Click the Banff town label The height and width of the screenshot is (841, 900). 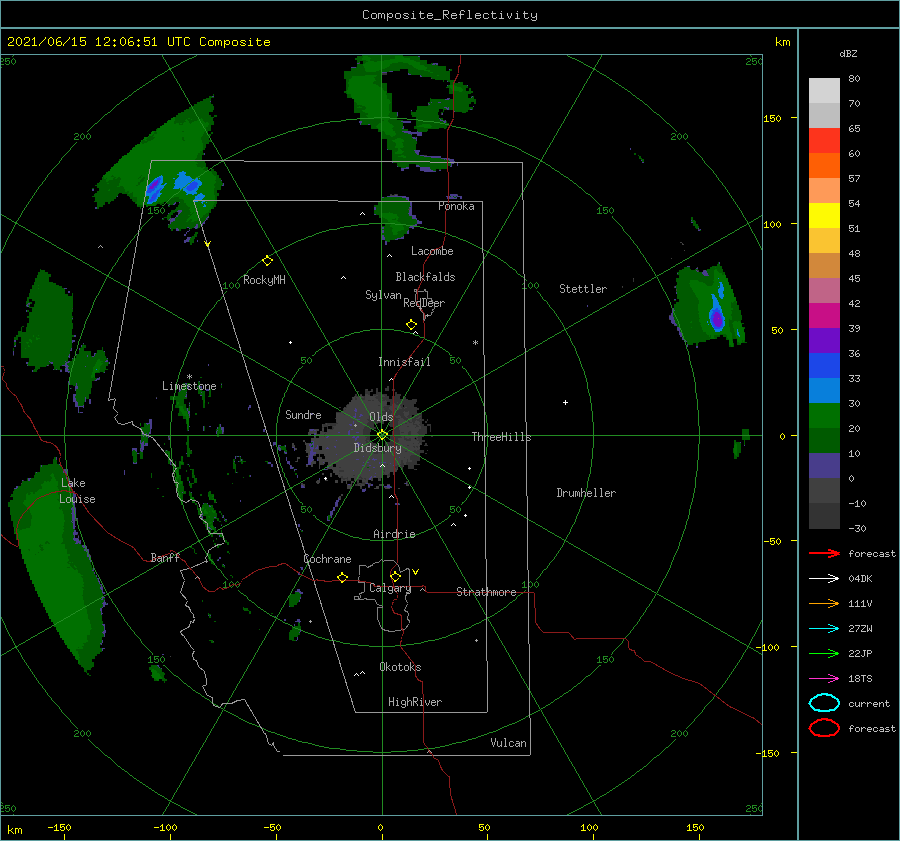point(165,557)
